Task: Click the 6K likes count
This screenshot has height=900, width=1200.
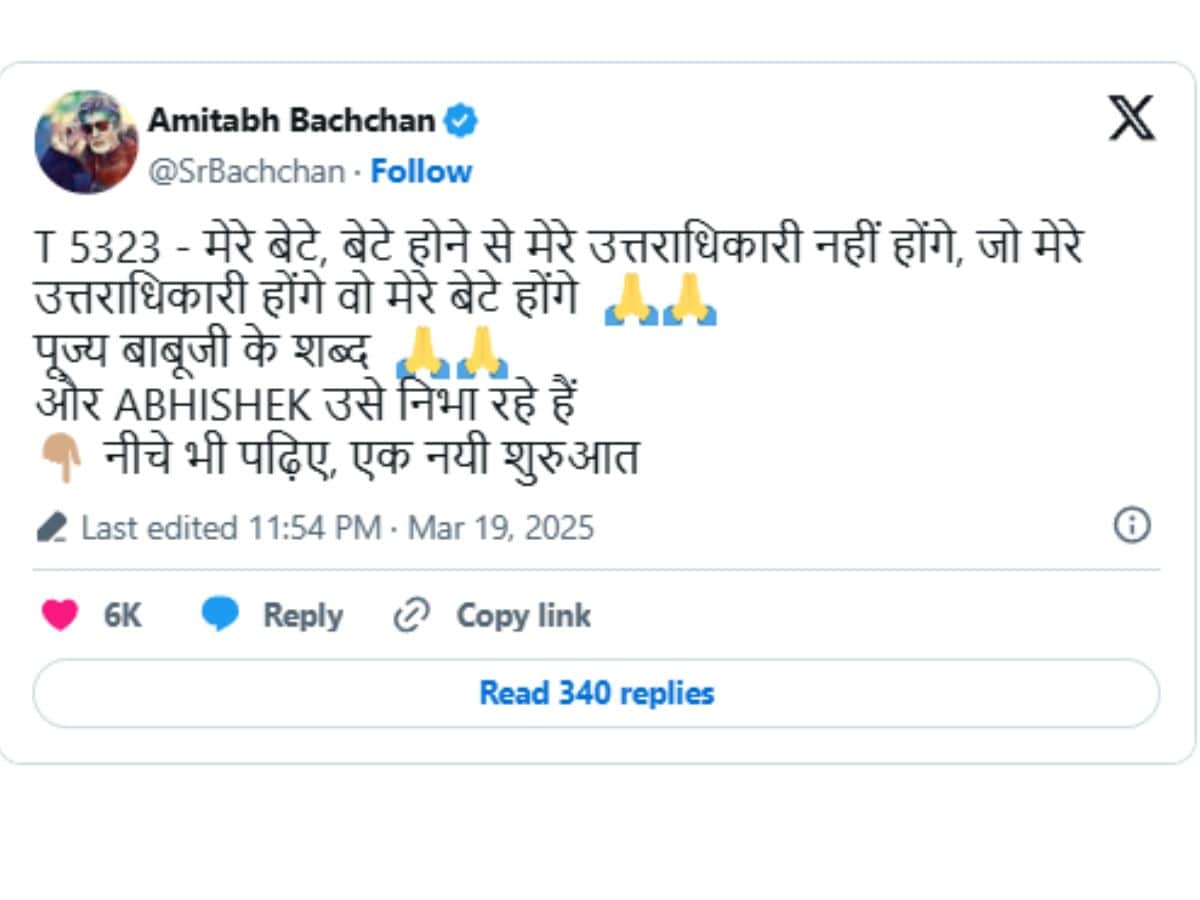Action: point(123,615)
